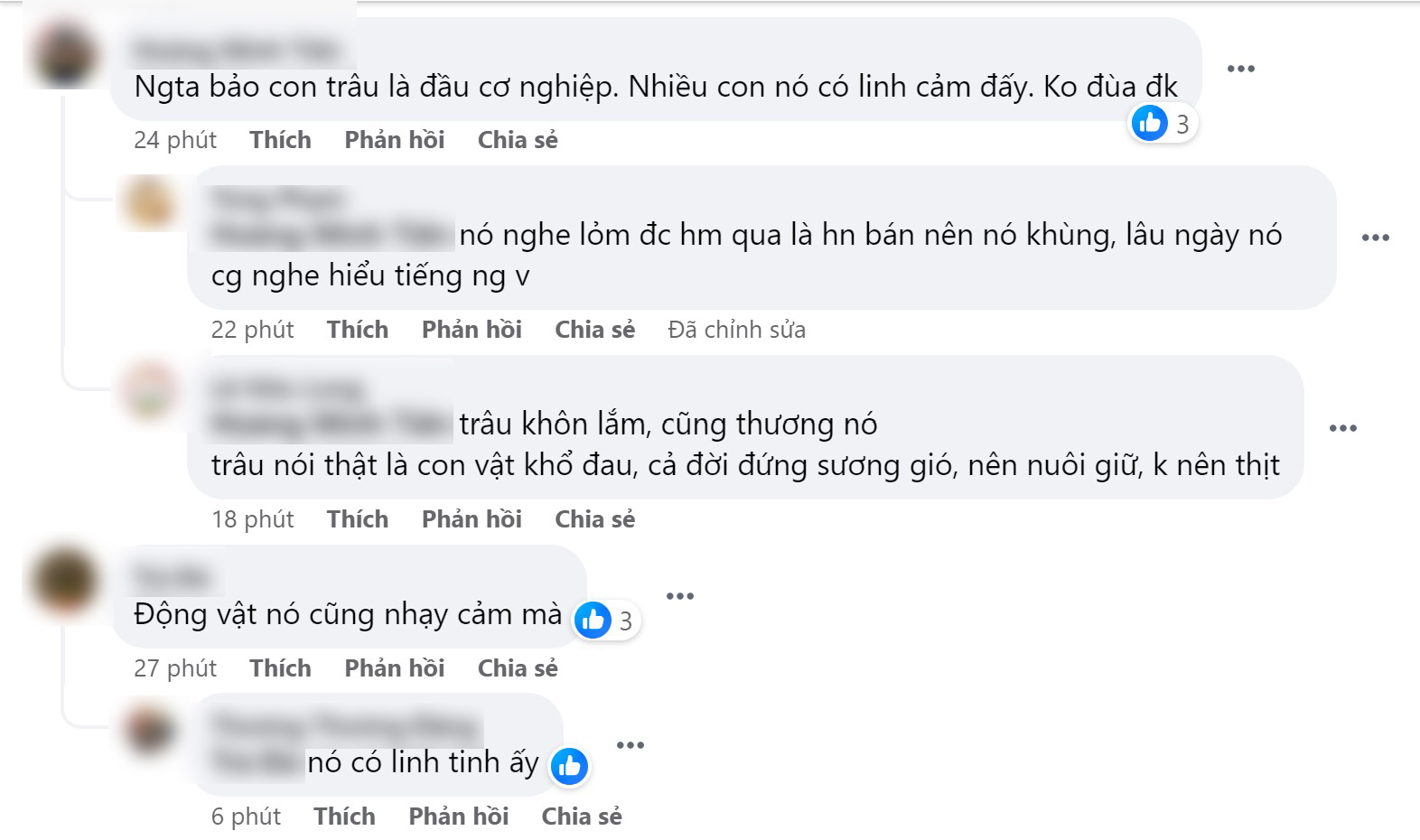Click 'Phản hồi' under the 'nó nghe lỏm' reply
This screenshot has height=840, width=1420.
coord(472,329)
